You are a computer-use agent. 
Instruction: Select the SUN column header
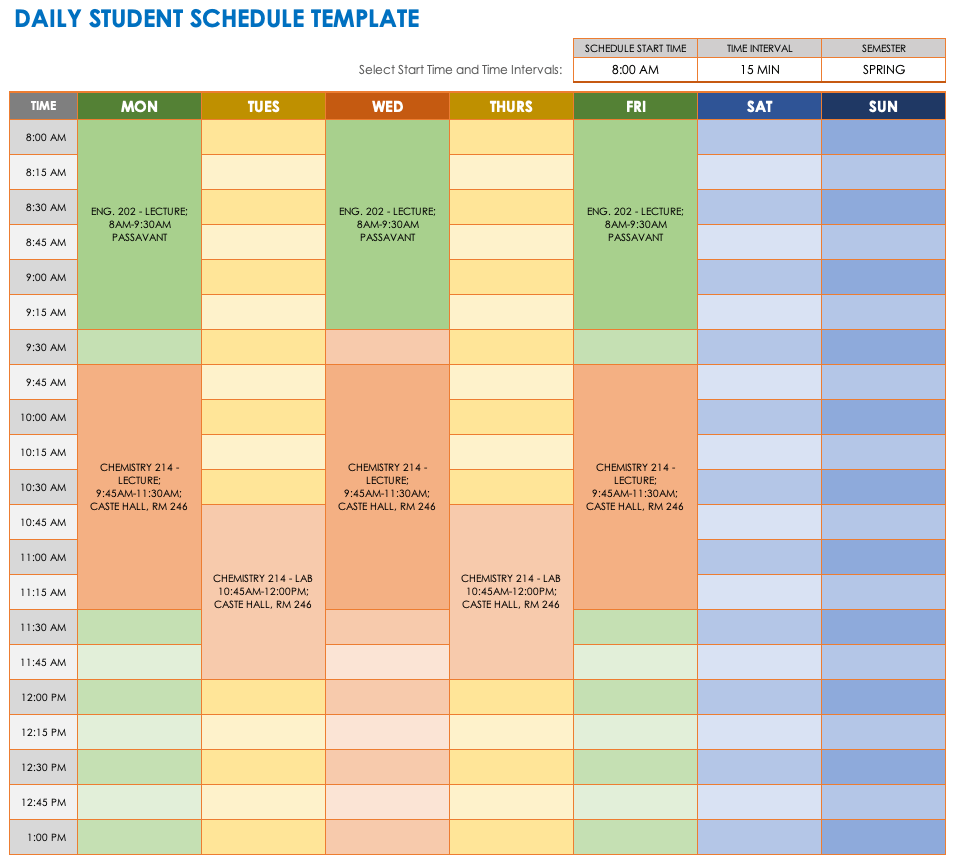883,106
